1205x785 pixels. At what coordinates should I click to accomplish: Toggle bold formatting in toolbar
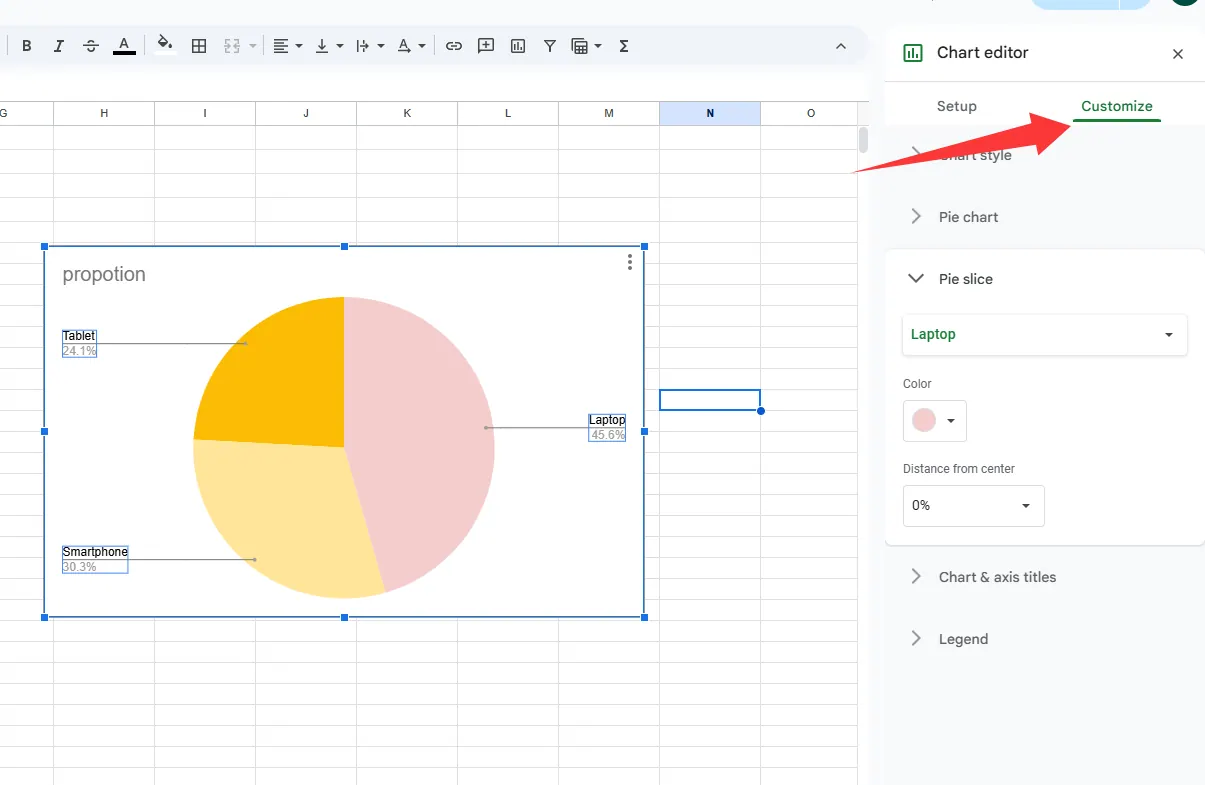(27, 46)
